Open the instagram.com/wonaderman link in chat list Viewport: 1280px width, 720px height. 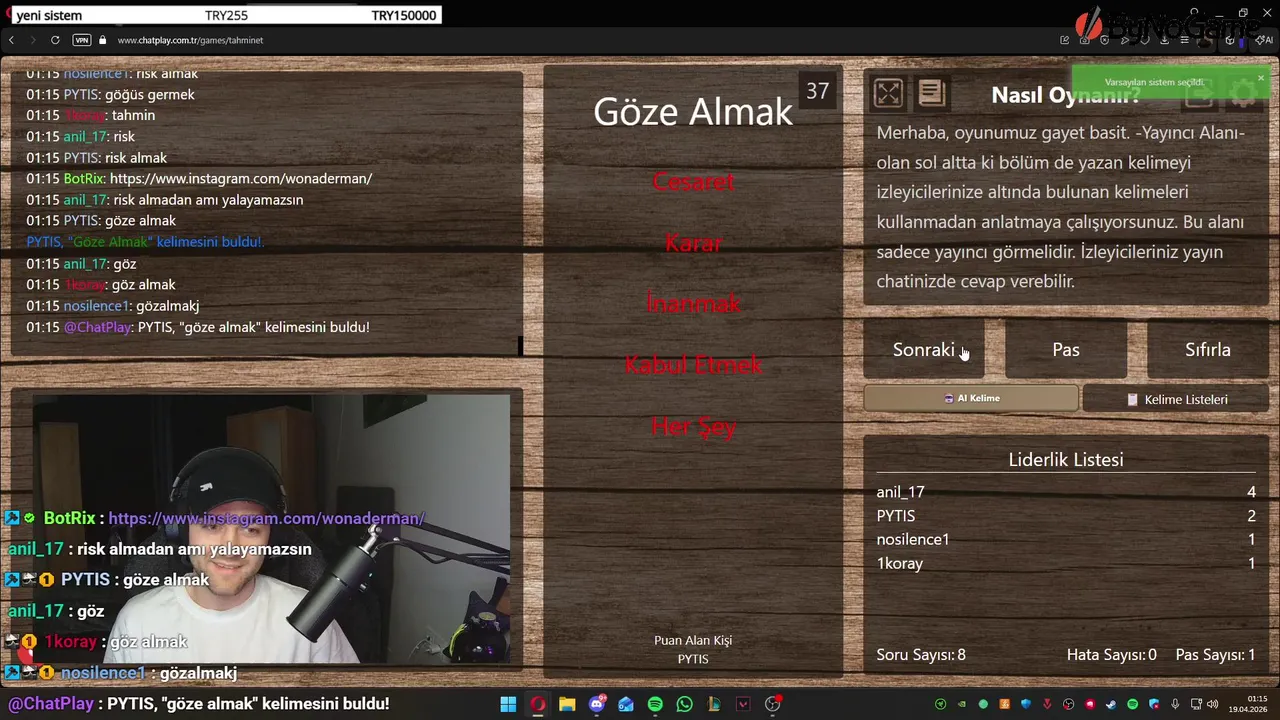pyautogui.click(x=241, y=178)
